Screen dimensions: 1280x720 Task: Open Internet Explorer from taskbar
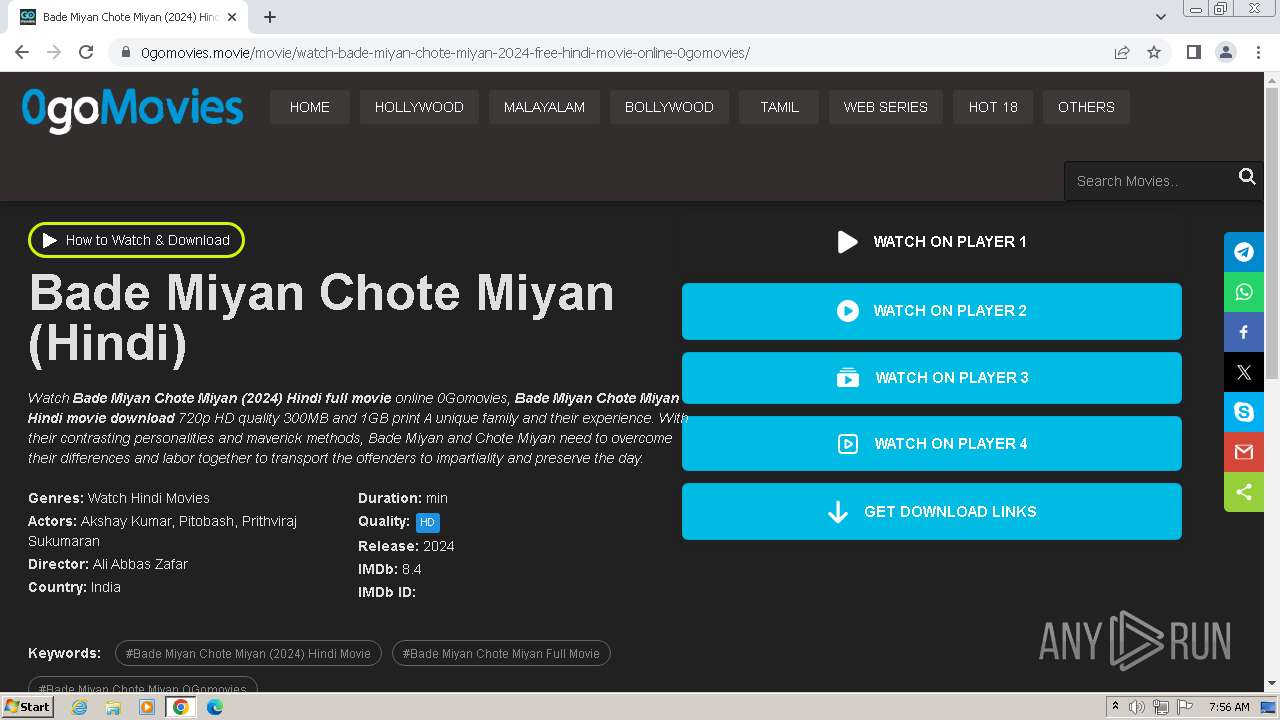point(79,707)
